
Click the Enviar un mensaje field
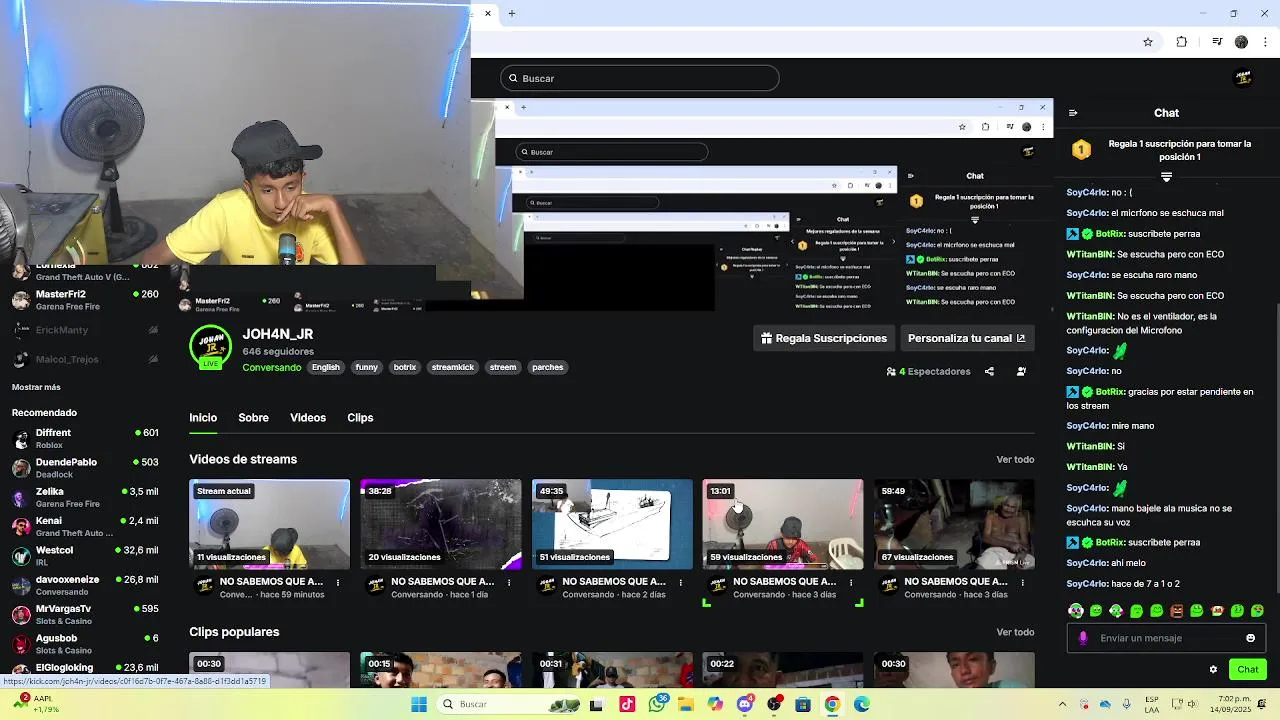(x=1166, y=638)
